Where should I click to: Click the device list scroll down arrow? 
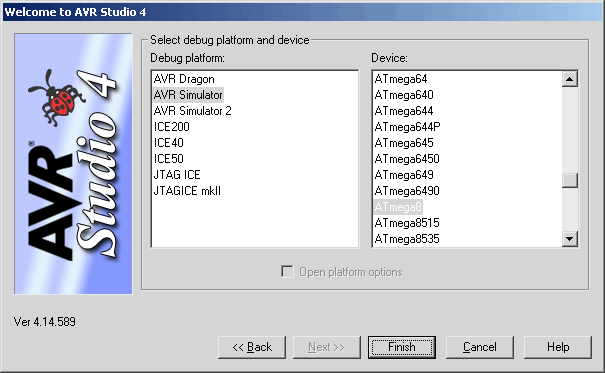click(570, 239)
